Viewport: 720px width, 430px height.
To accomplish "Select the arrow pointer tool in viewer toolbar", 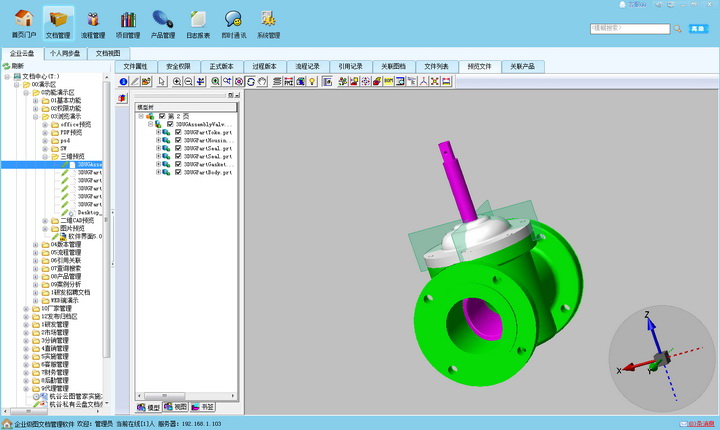I will pos(162,81).
